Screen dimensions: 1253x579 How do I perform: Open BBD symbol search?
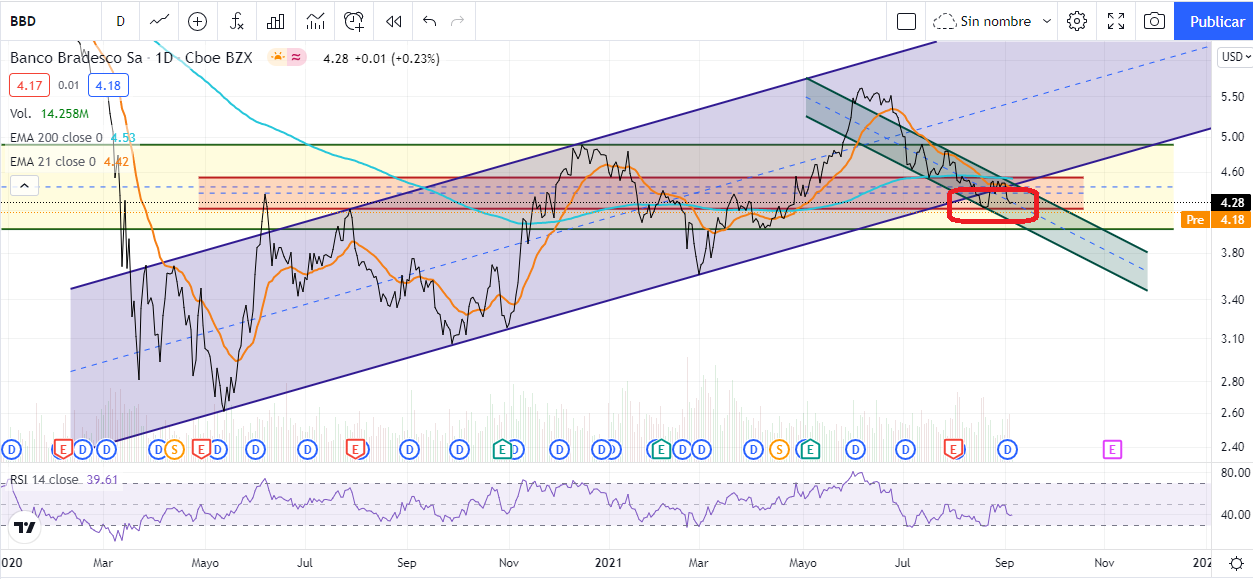coord(40,21)
